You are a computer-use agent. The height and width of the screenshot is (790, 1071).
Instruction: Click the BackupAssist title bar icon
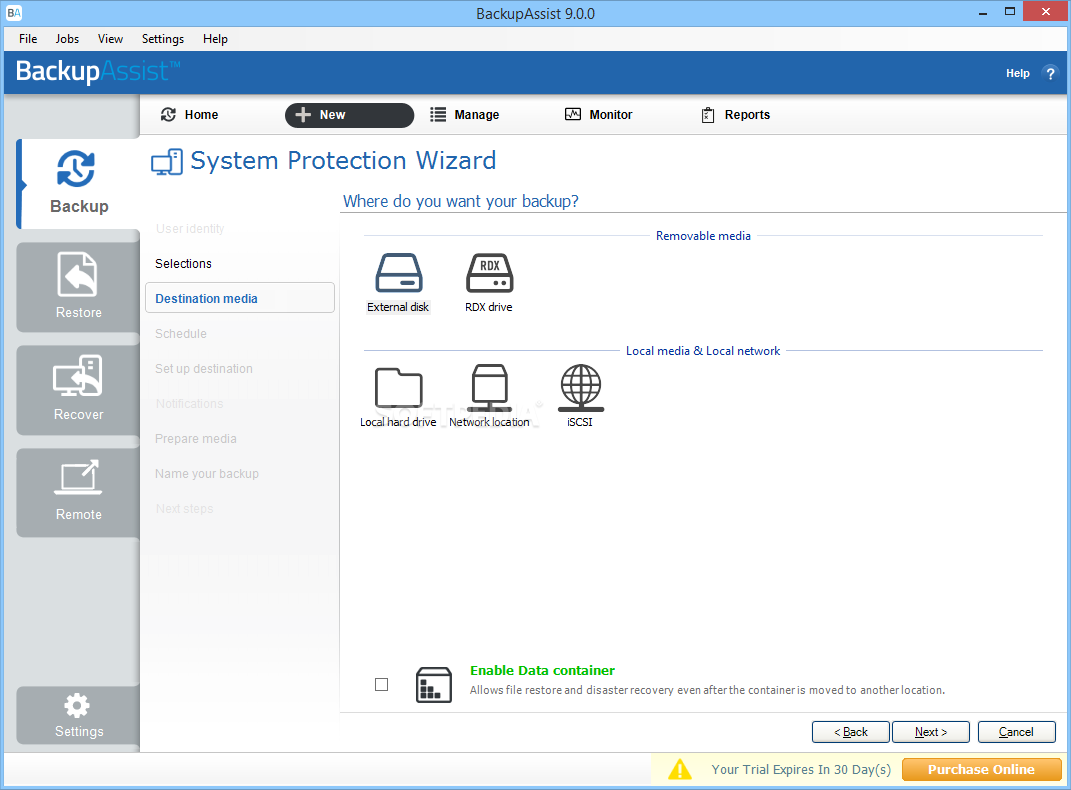click(x=14, y=13)
